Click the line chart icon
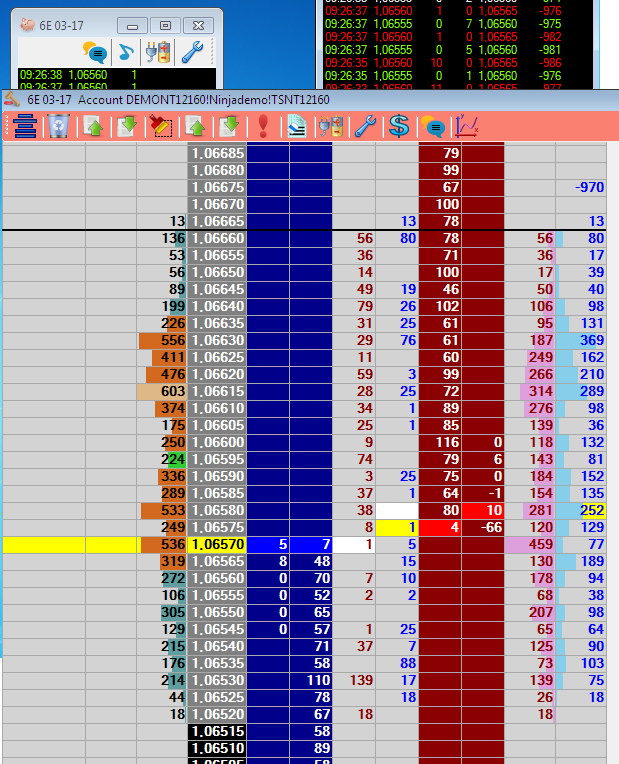Viewport: 619px width, 764px height. 467,127
